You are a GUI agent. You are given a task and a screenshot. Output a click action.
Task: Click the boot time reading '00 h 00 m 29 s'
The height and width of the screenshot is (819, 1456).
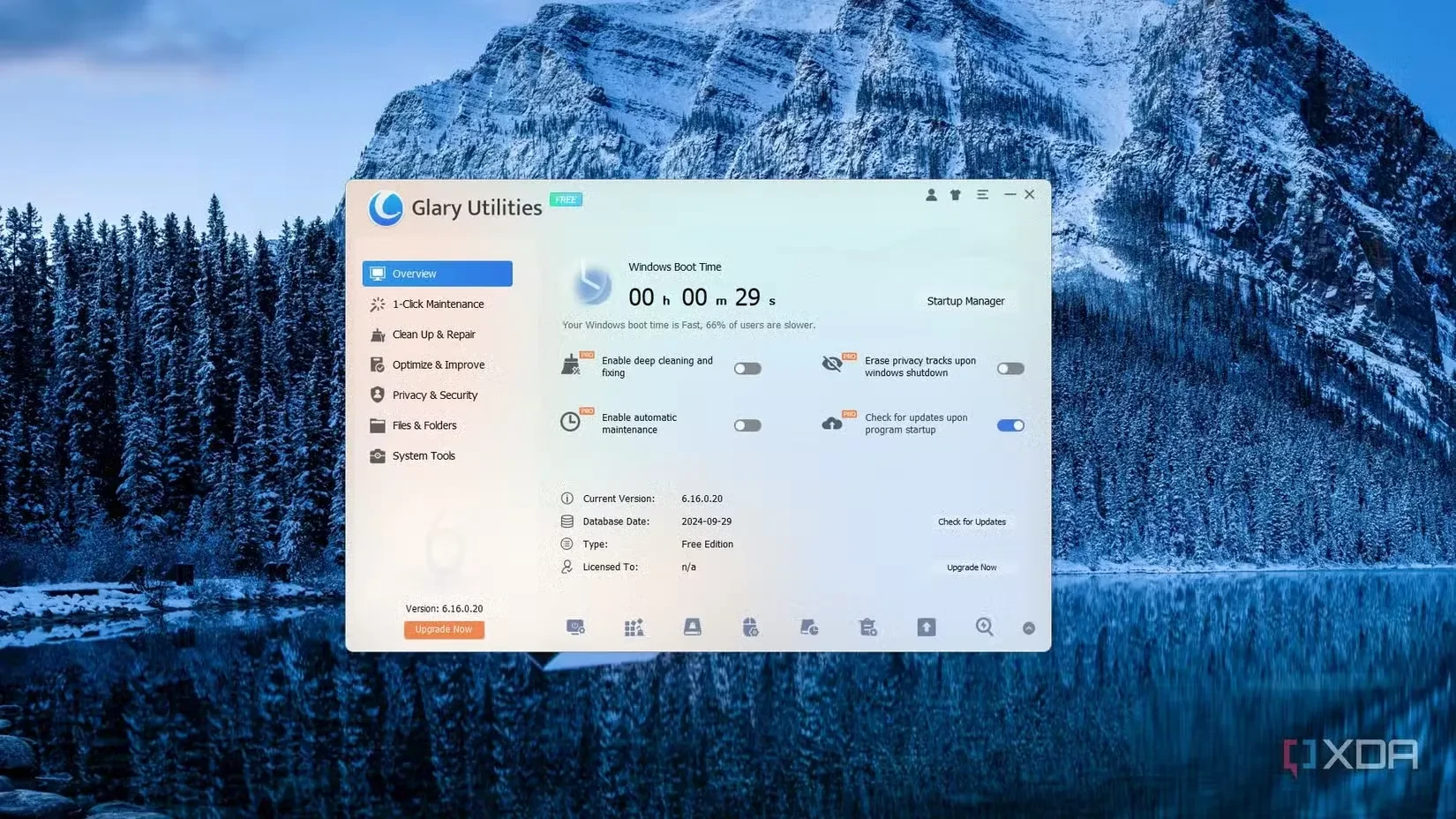click(702, 298)
